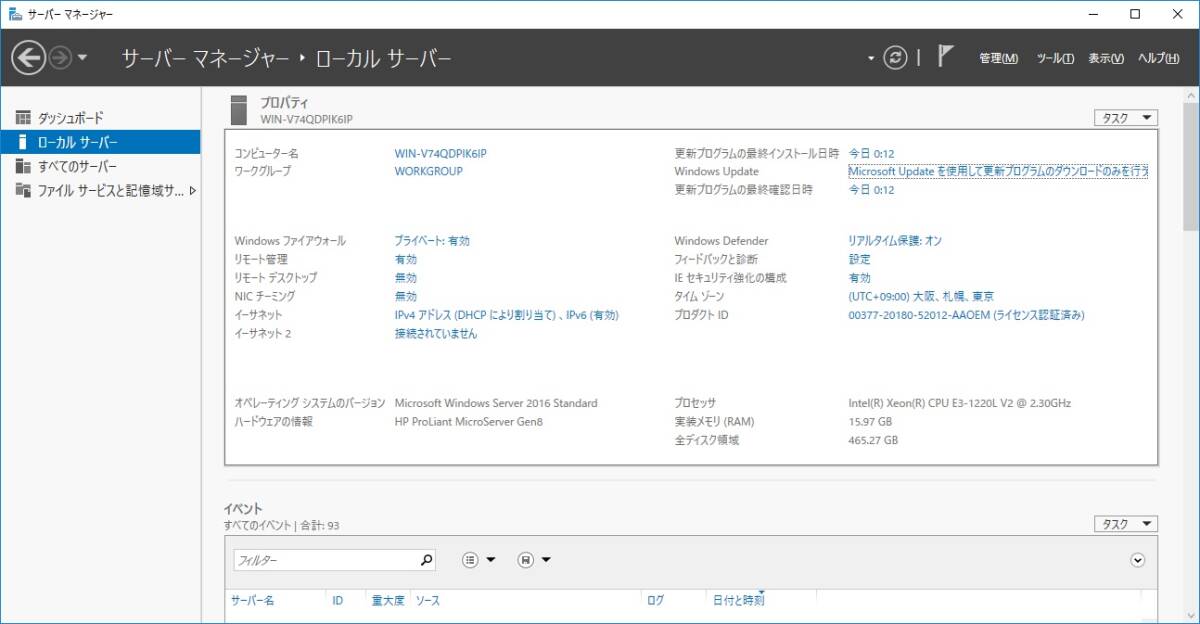Open すべてのサーバー in the sidebar
The image size is (1200, 624).
[77, 166]
